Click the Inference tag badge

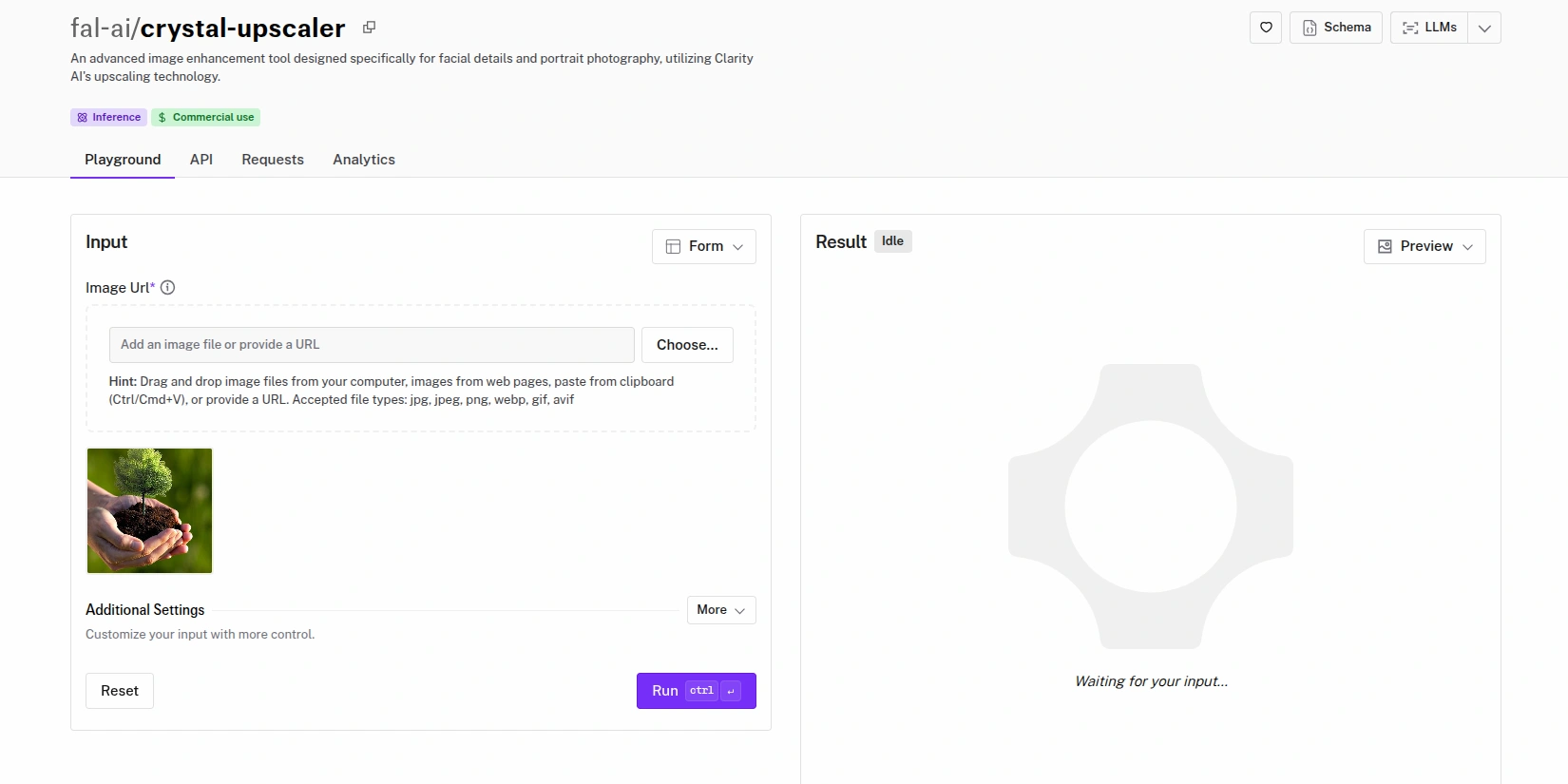(108, 118)
